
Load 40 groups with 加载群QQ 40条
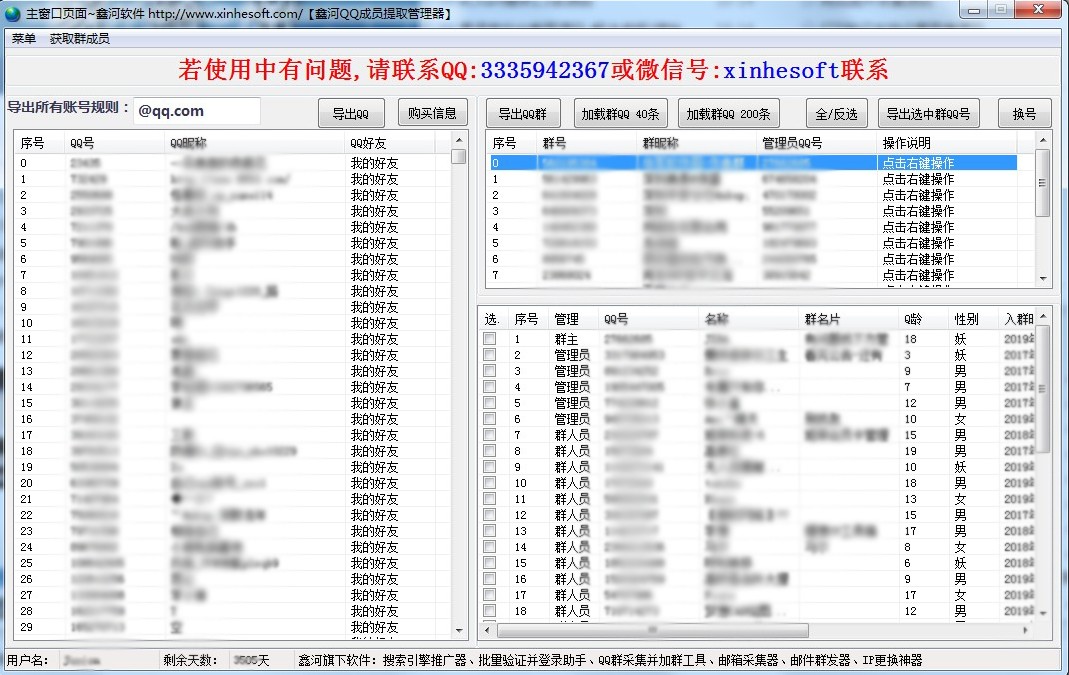620,113
